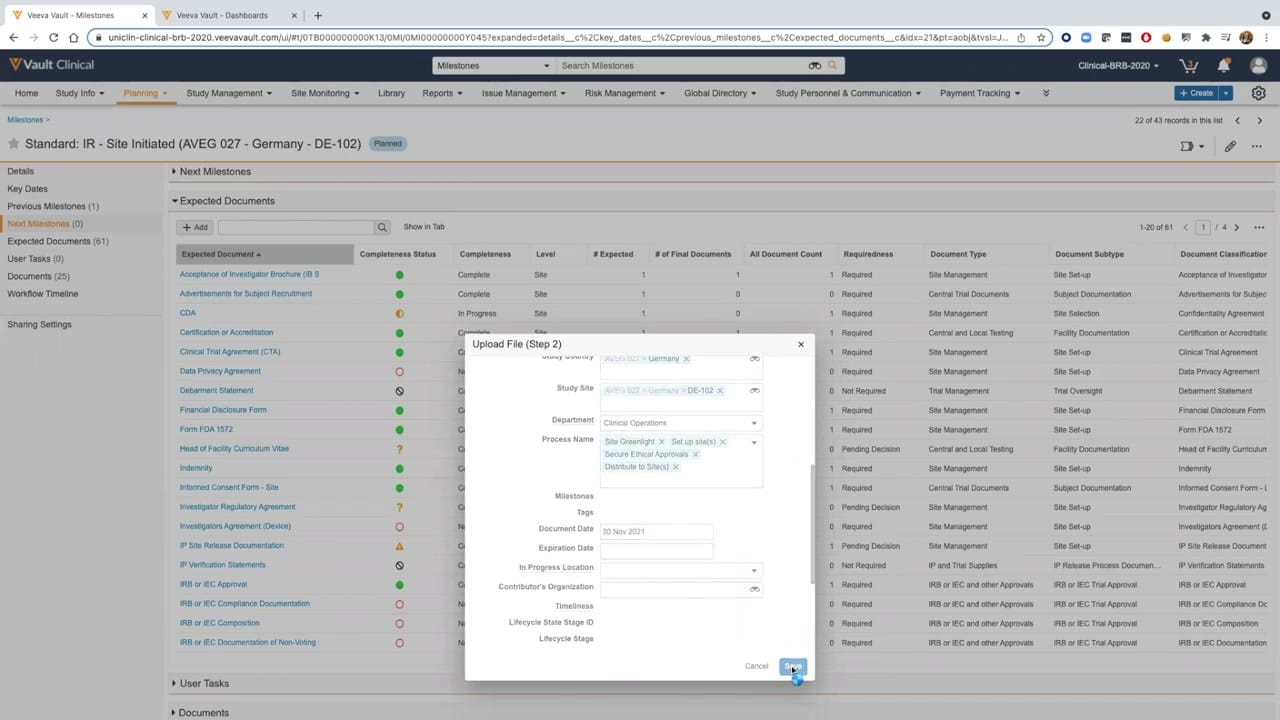
Task: Remove Secure Ethical Approvals tag
Action: pos(695,455)
